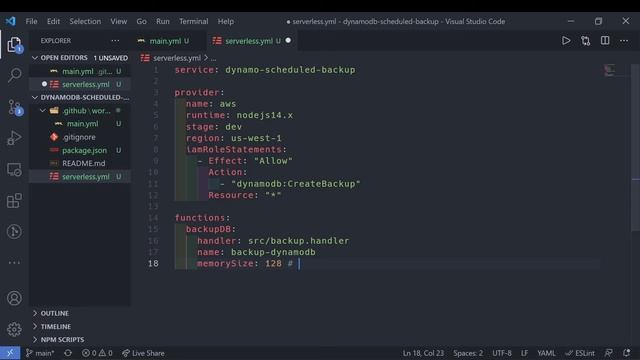Viewport: 640px width, 360px height.
Task: Open editor More Actions ellipsis
Action: click(624, 41)
